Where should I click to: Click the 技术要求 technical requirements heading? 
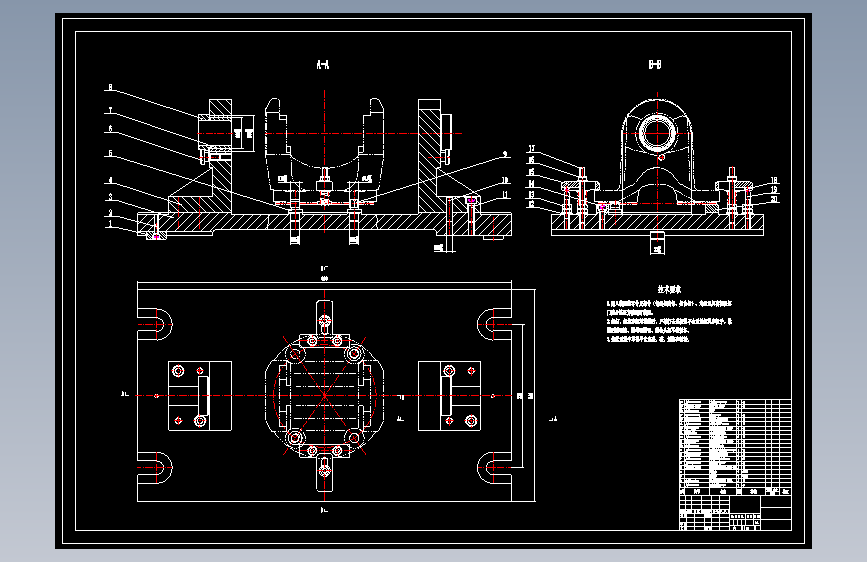[x=669, y=289]
